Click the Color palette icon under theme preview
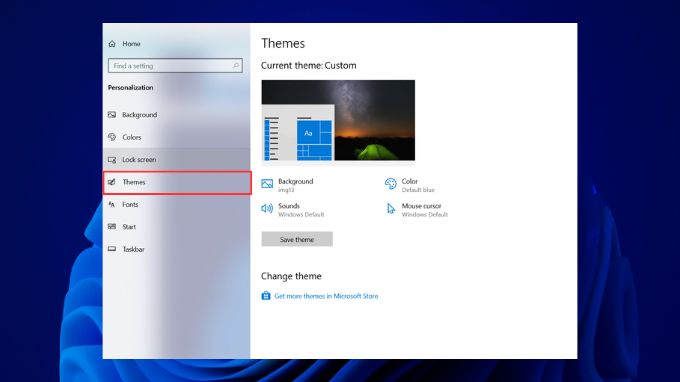Viewport: 680px width, 382px height. tap(390, 184)
